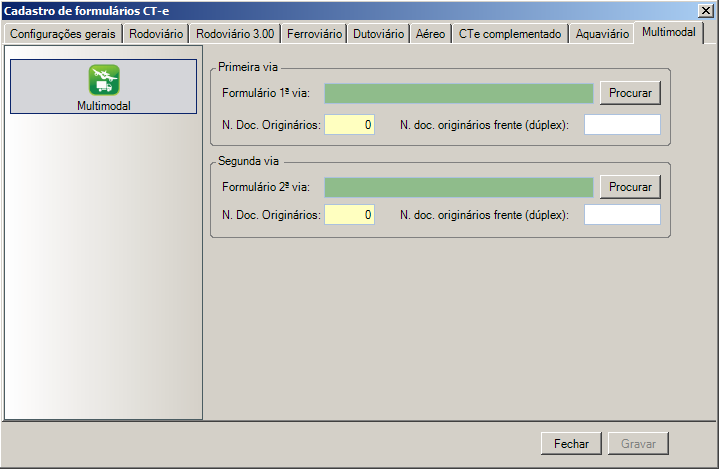Switch to the Aéreo tab

tap(430, 34)
